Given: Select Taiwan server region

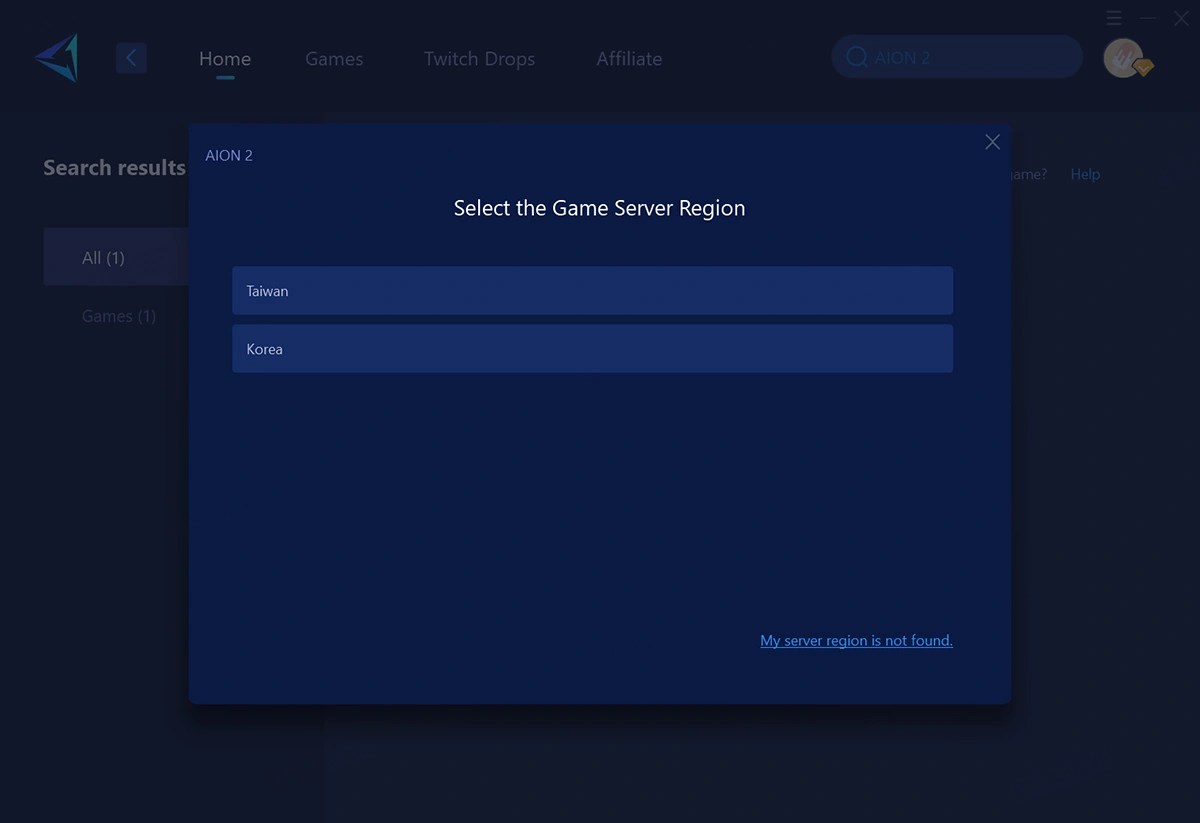Looking at the screenshot, I should pyautogui.click(x=592, y=291).
